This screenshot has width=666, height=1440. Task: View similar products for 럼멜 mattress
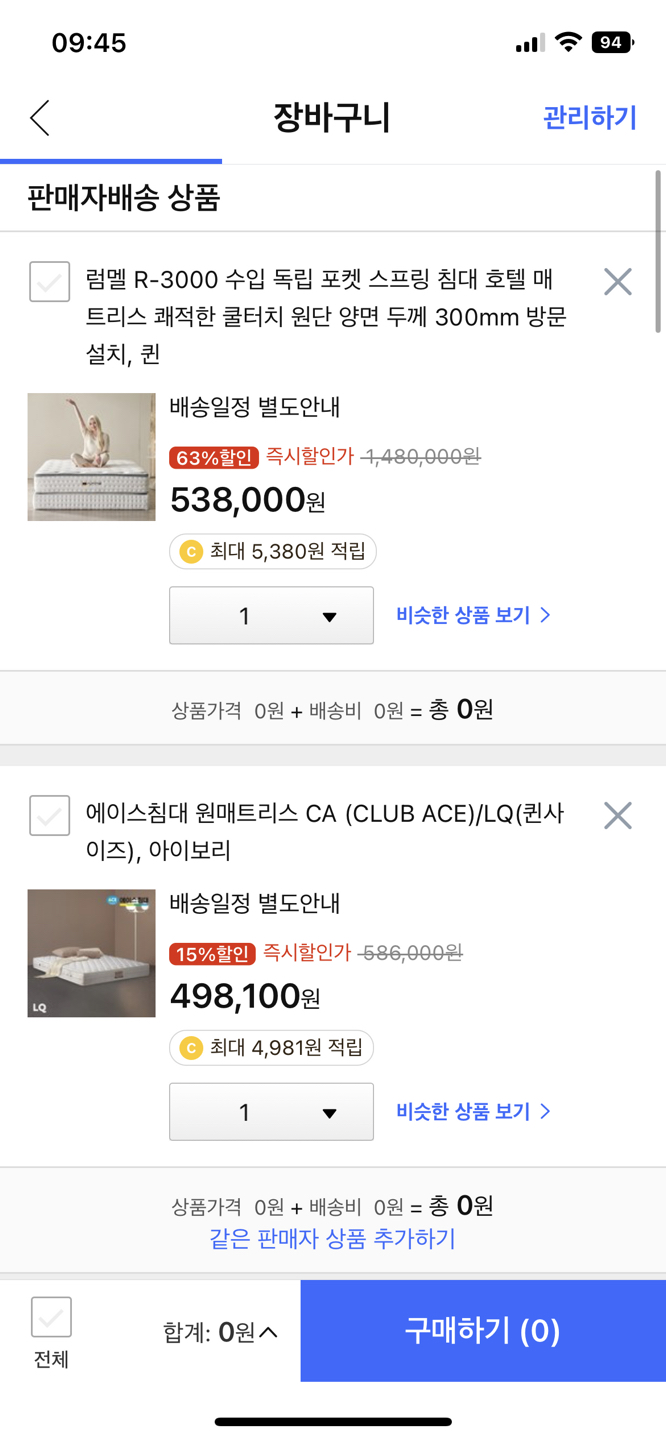pyautogui.click(x=473, y=615)
